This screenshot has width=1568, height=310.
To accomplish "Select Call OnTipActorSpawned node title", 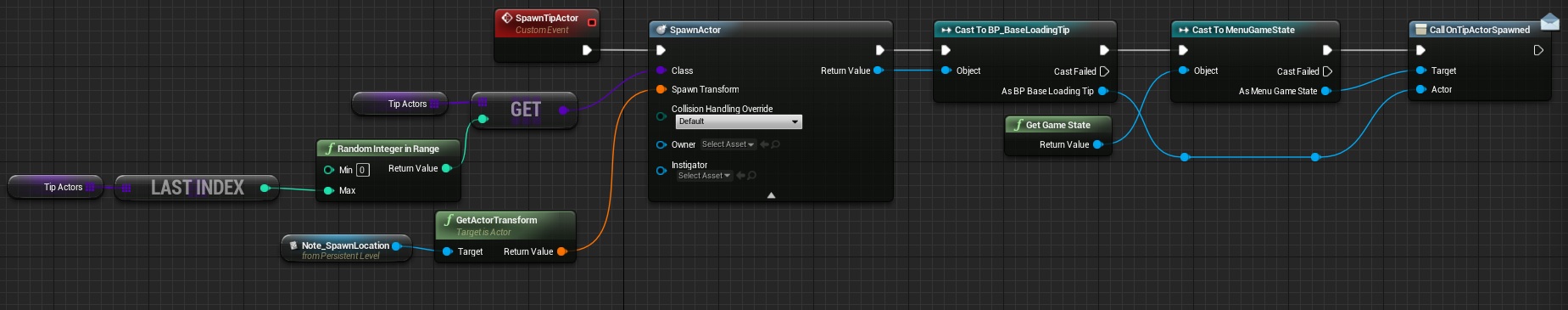I will tap(1480, 30).
